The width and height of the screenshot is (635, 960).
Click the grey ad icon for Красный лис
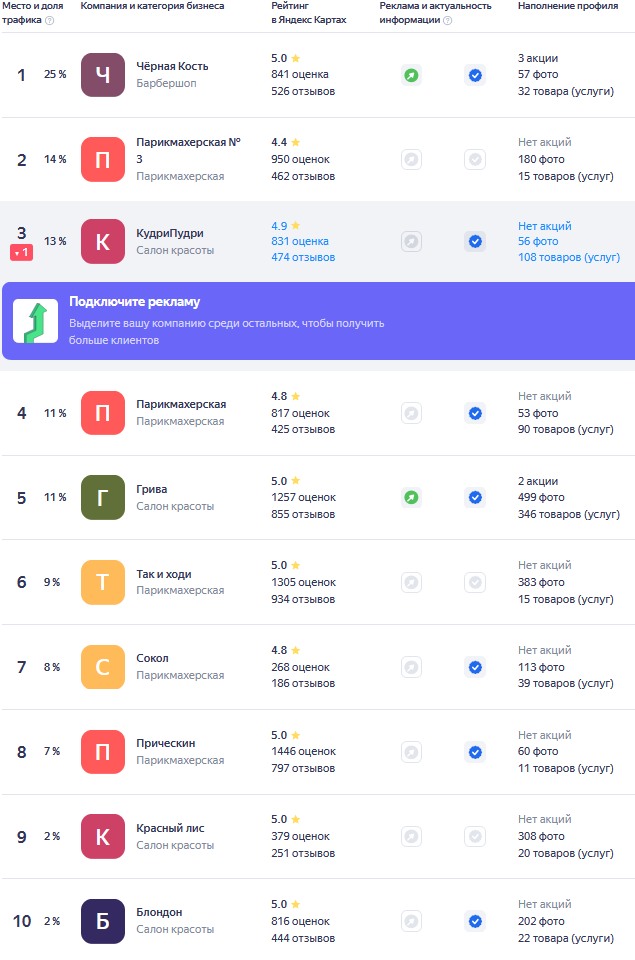411,836
